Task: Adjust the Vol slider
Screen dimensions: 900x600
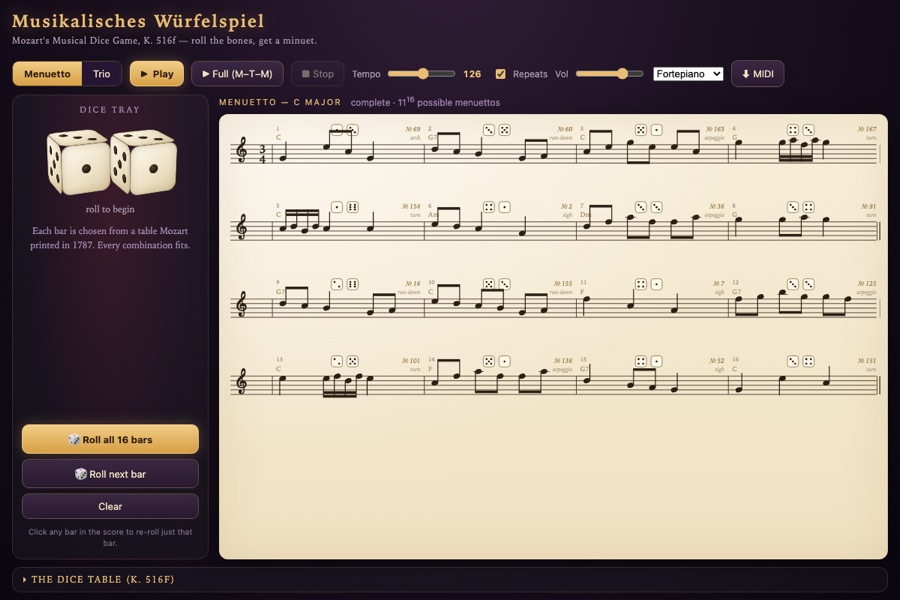Action: (610, 73)
